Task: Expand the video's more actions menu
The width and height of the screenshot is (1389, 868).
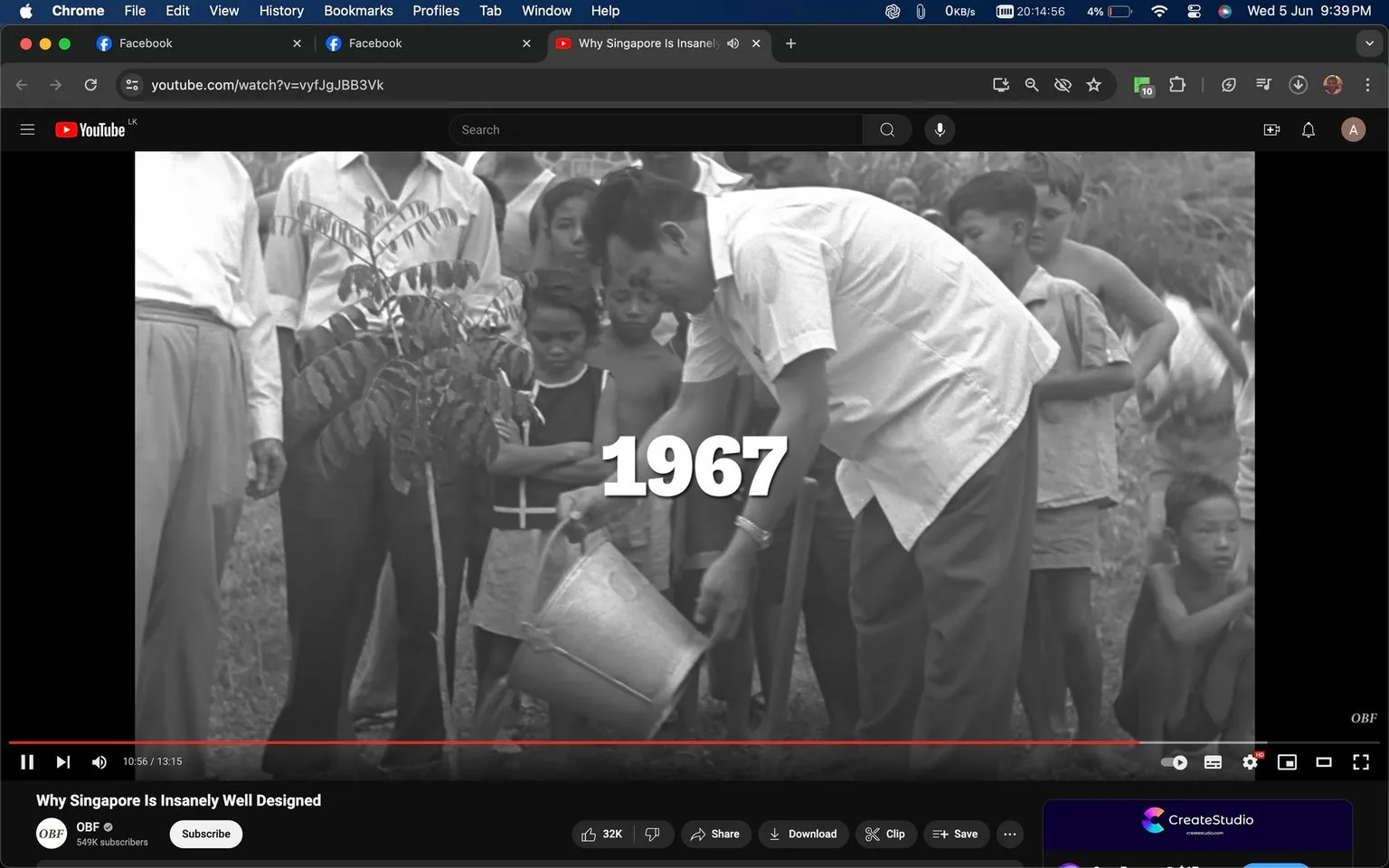Action: [x=1009, y=834]
